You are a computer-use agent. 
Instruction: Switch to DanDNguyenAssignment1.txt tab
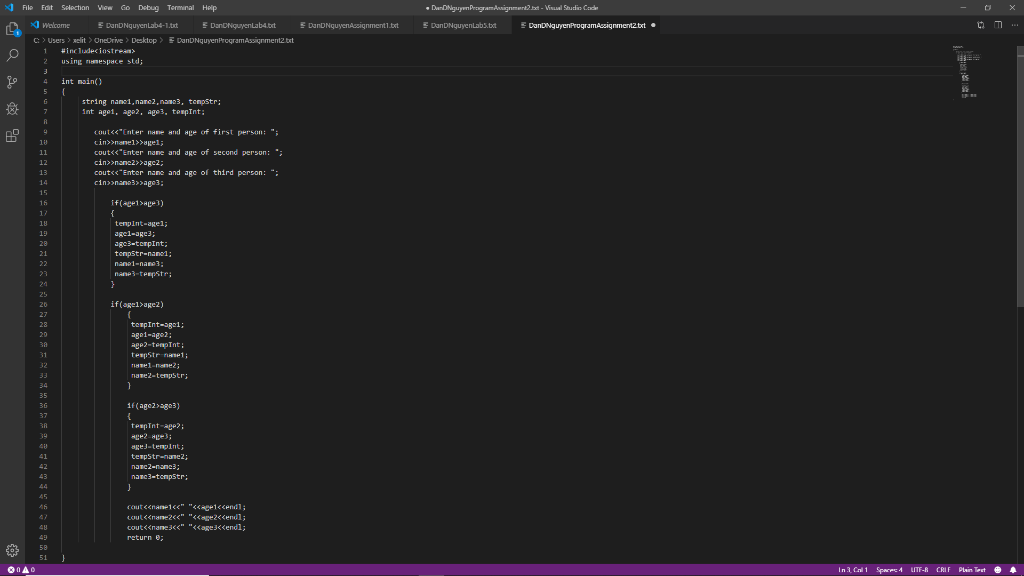pyautogui.click(x=353, y=25)
